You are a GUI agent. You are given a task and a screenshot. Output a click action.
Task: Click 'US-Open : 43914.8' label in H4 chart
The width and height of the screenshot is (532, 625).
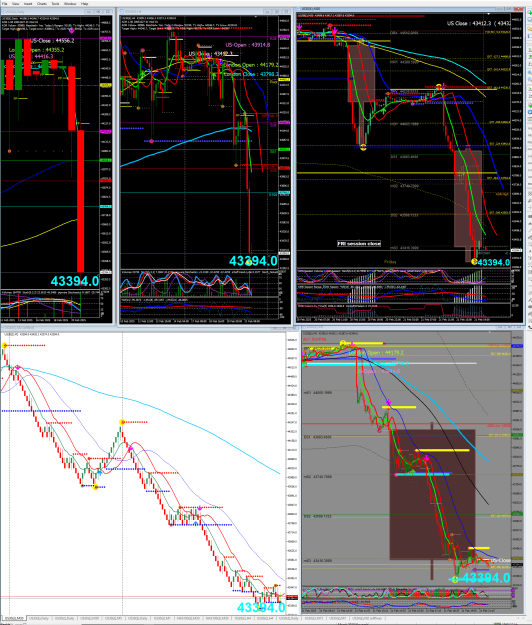click(x=247, y=45)
